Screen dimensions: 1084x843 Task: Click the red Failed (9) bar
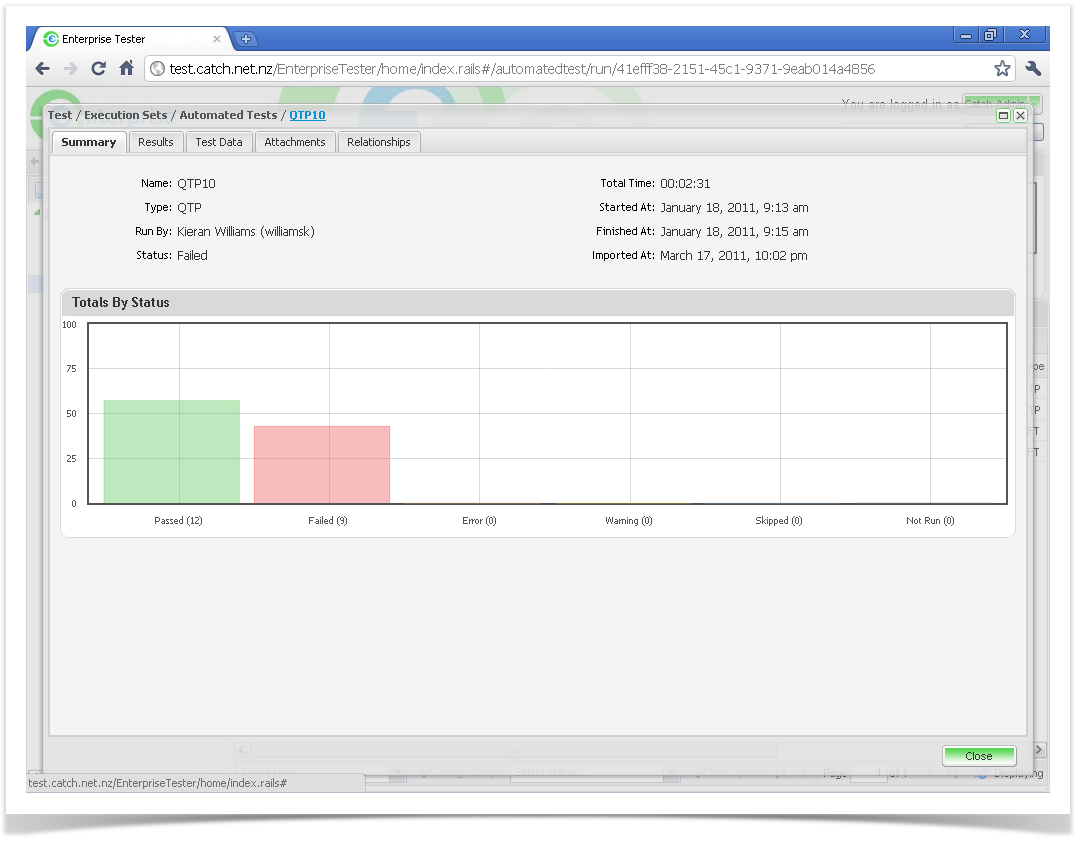[x=322, y=465]
